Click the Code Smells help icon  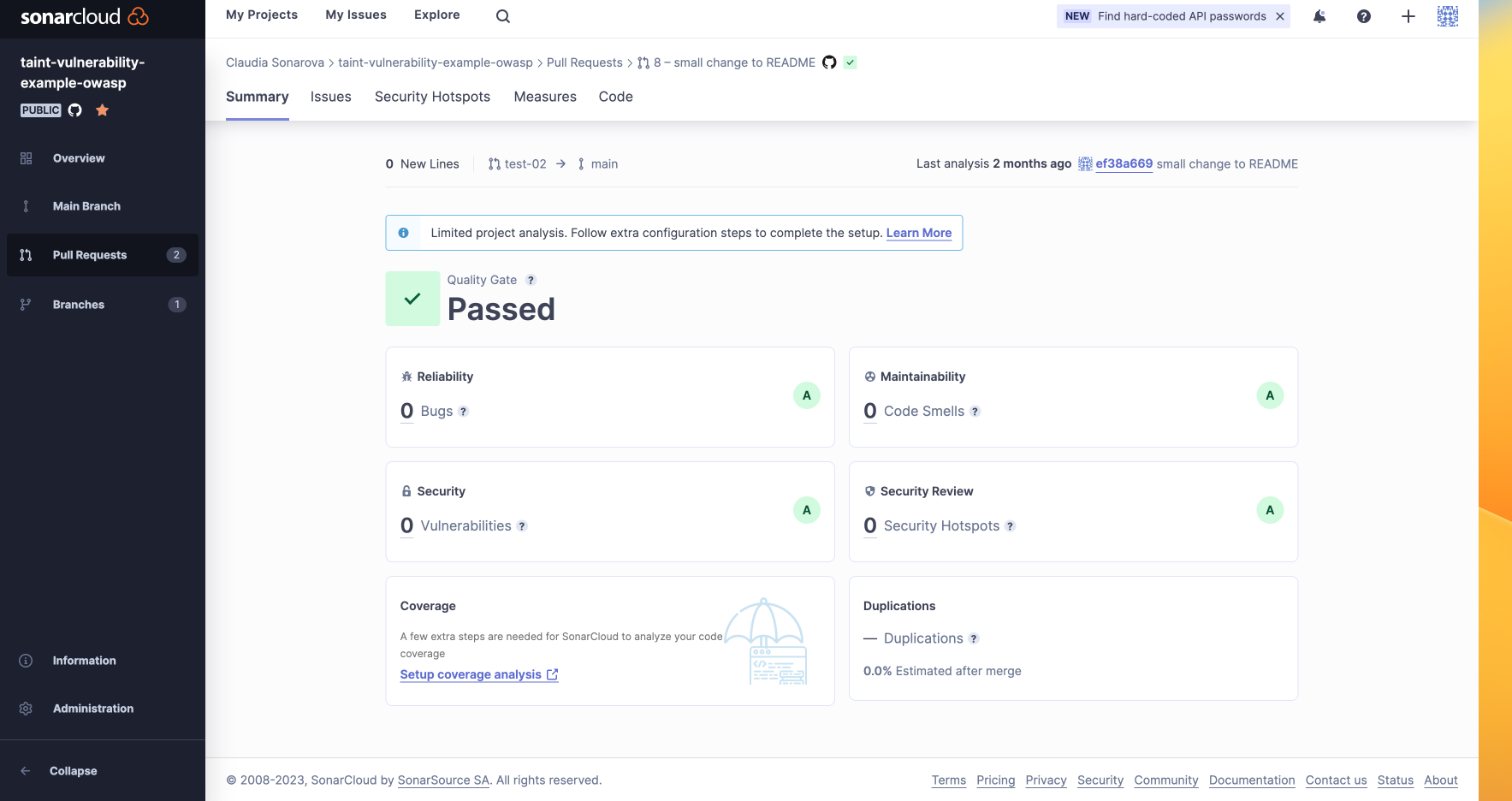(975, 412)
